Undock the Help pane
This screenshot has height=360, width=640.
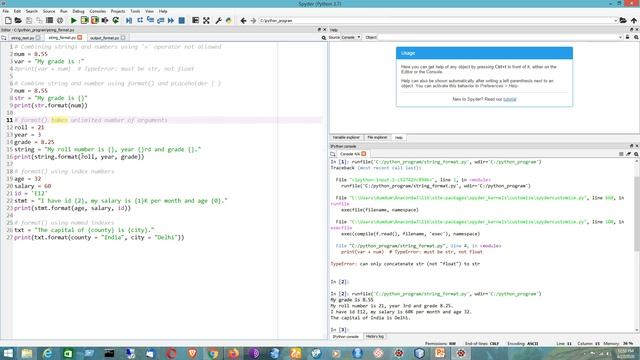[x=631, y=30]
